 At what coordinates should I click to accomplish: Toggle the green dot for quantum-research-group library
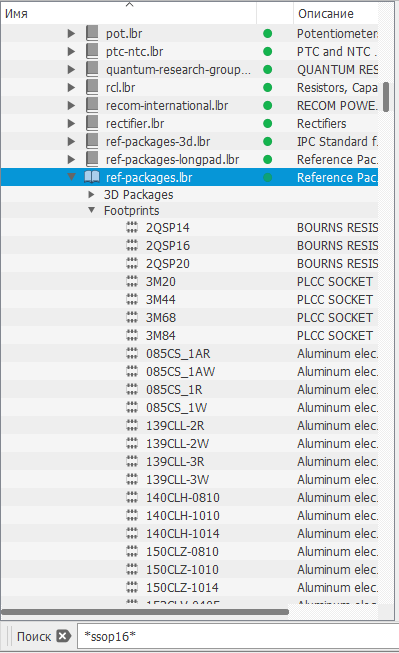coord(268,70)
